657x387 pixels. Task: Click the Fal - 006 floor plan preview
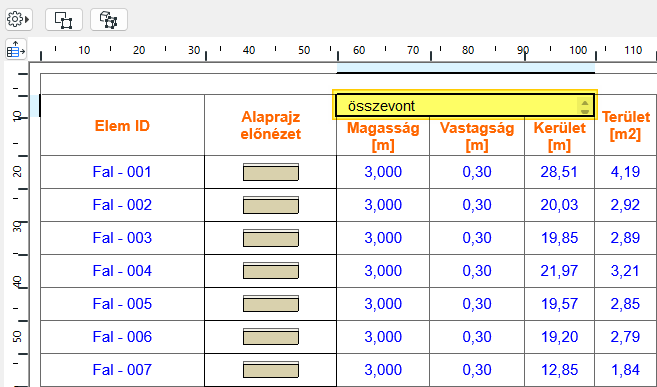(x=271, y=337)
